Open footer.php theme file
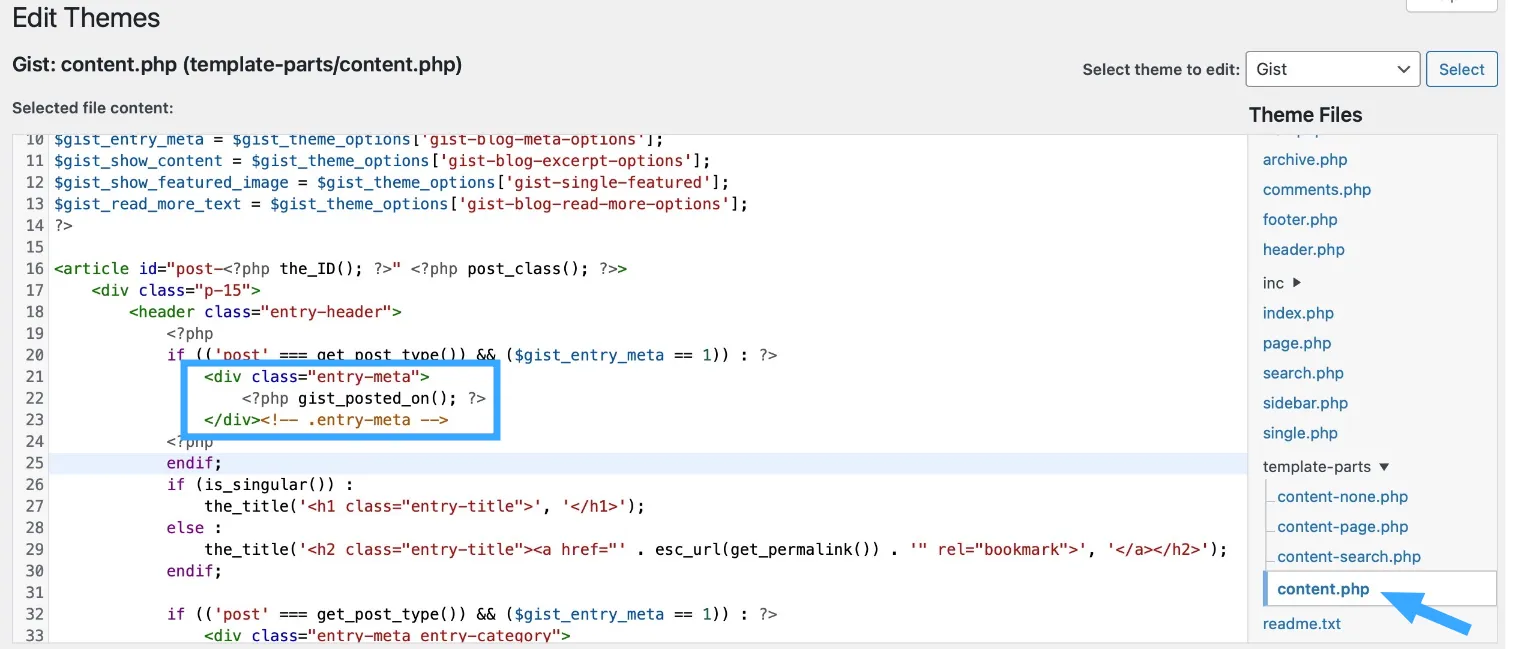The height and width of the screenshot is (649, 1522). (x=1299, y=220)
